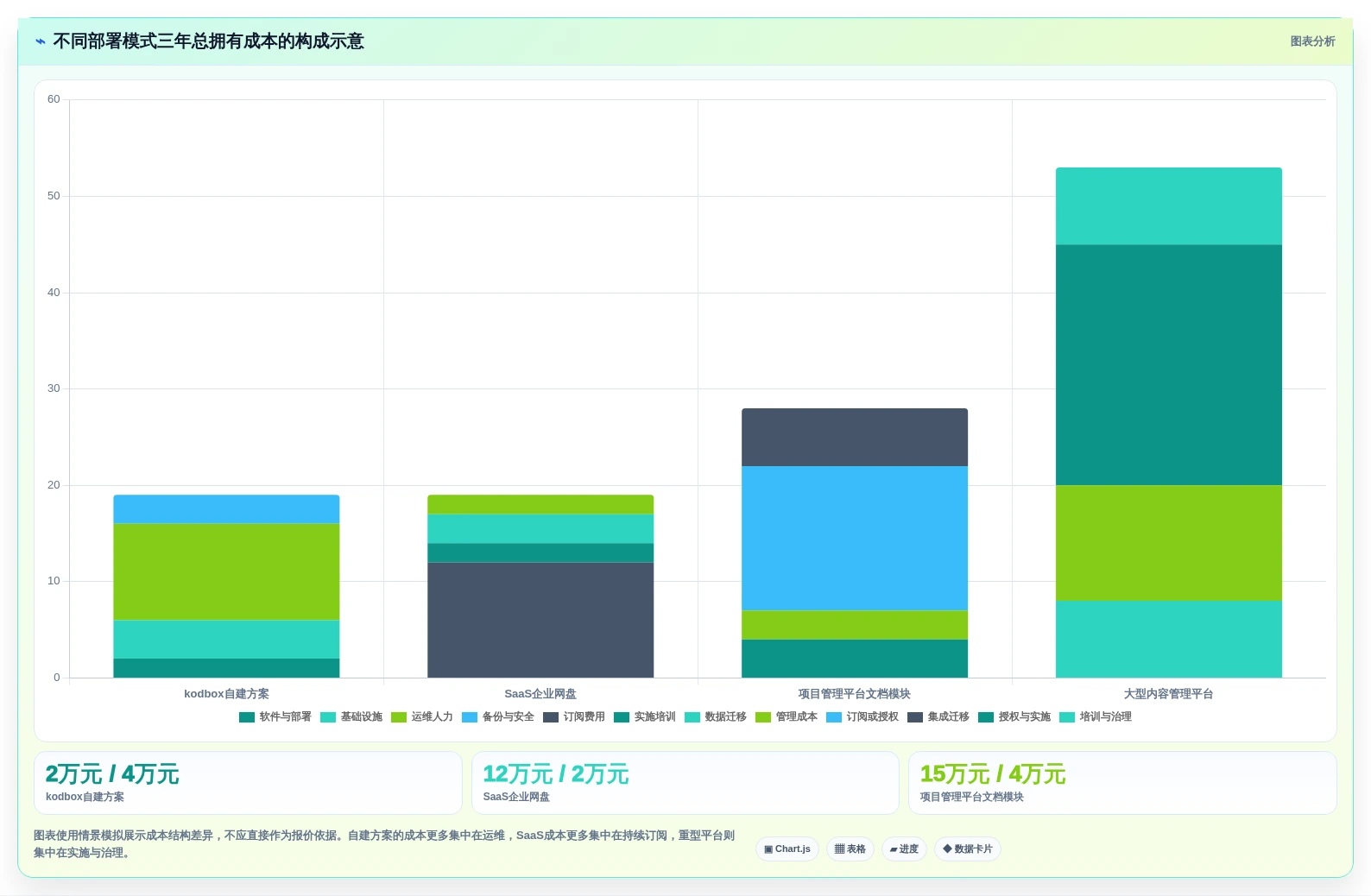Screen dimensions: 1371x896
Task: Click the light teal 基础设施 segment in kodbox bar
Action: tap(226, 640)
